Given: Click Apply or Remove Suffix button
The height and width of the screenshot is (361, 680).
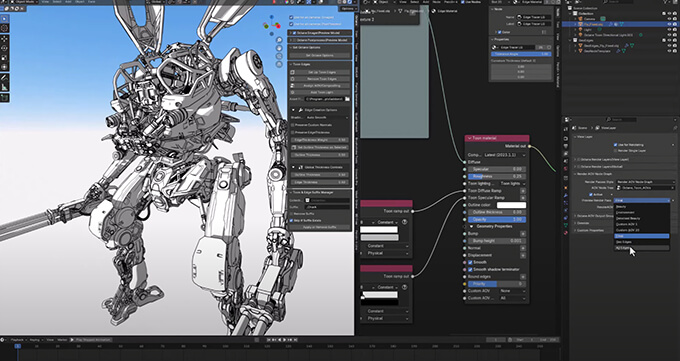Looking at the screenshot, I should coord(320,227).
